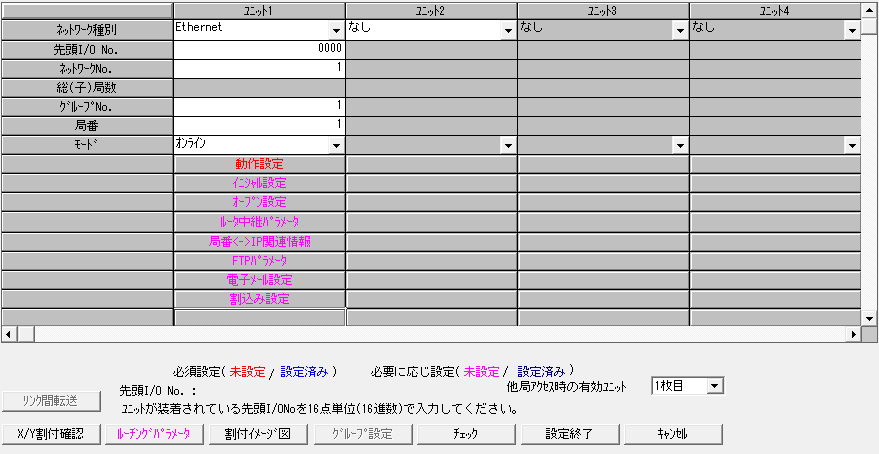Expand the Unit 1 mode オンライン dropdown
The width and height of the screenshot is (879, 454).
(335, 145)
